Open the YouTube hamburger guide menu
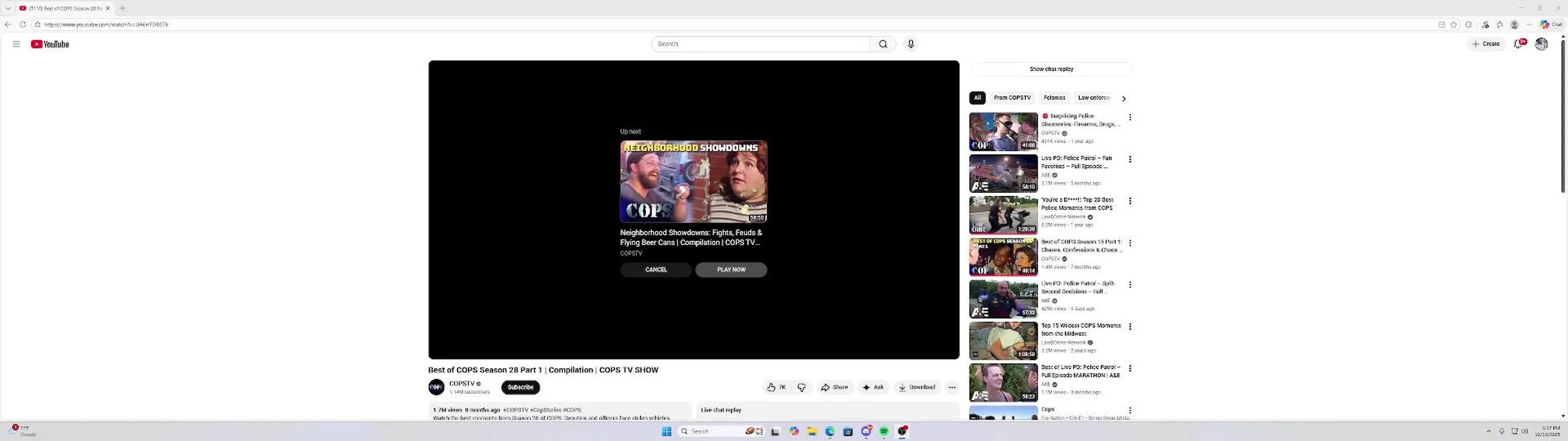The height and width of the screenshot is (441, 1568). click(17, 44)
